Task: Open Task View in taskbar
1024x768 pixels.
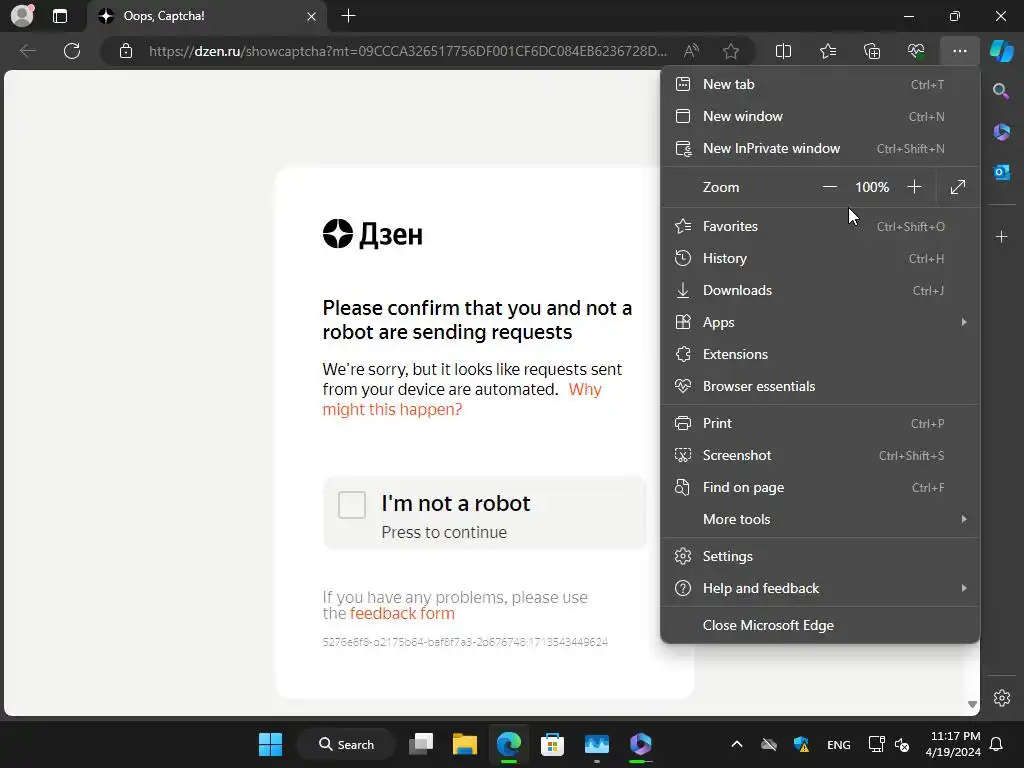Action: [x=421, y=744]
